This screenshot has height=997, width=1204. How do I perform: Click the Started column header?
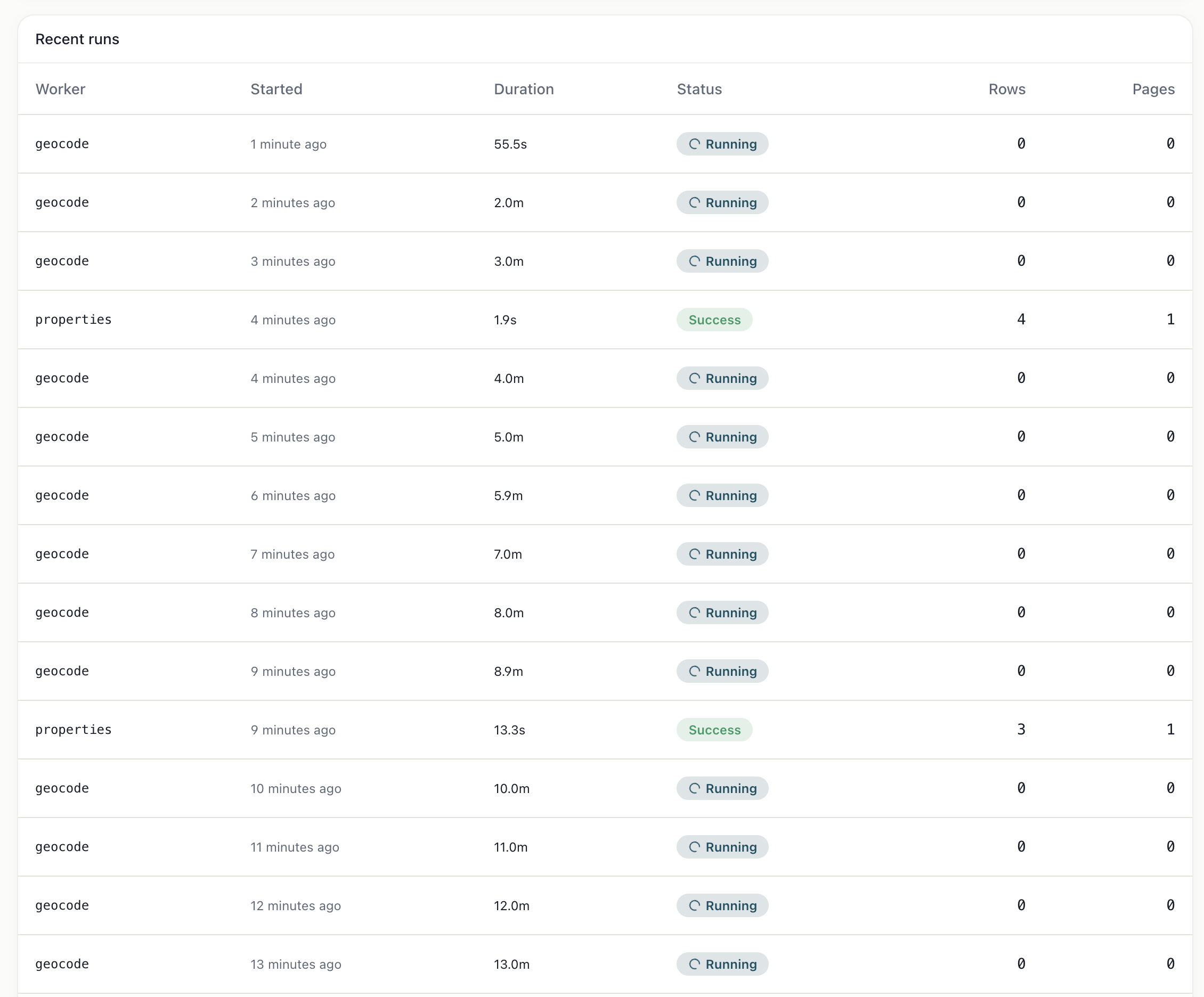[276, 89]
